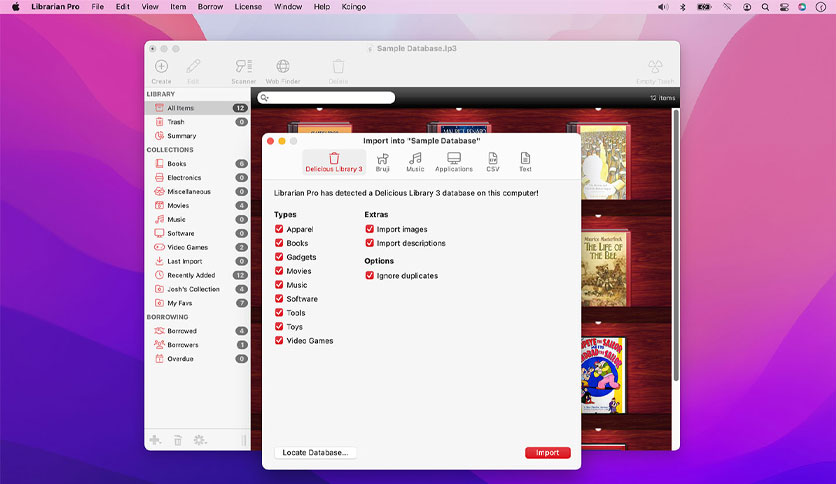Select the Miscellaneous collection
This screenshot has width=836, height=484.
198,191
